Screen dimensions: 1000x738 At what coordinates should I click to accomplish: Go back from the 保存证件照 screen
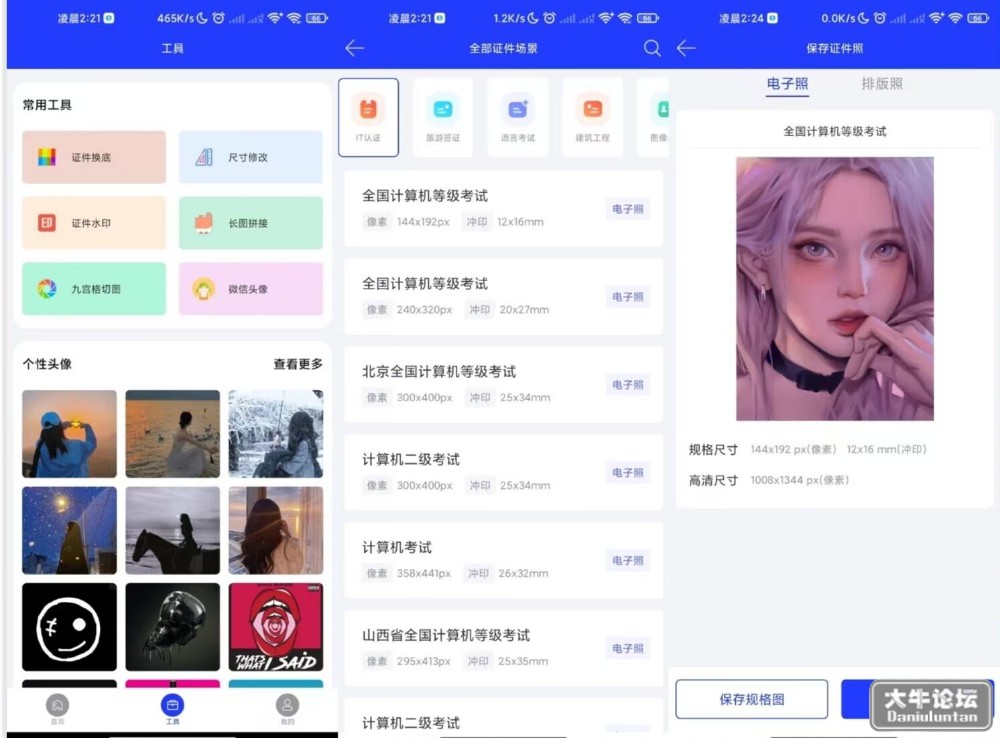click(x=686, y=48)
